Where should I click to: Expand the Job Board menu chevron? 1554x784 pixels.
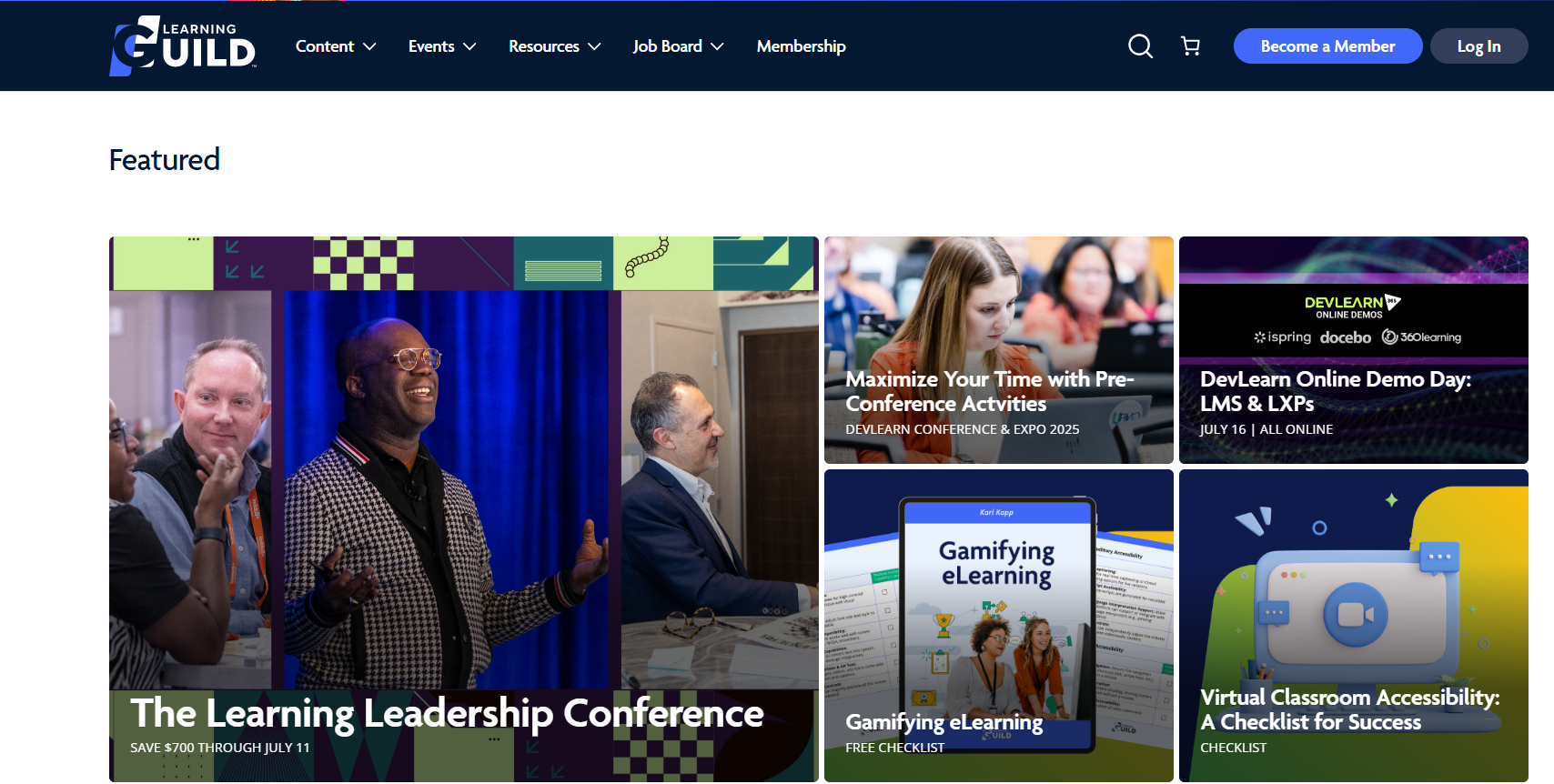[717, 46]
